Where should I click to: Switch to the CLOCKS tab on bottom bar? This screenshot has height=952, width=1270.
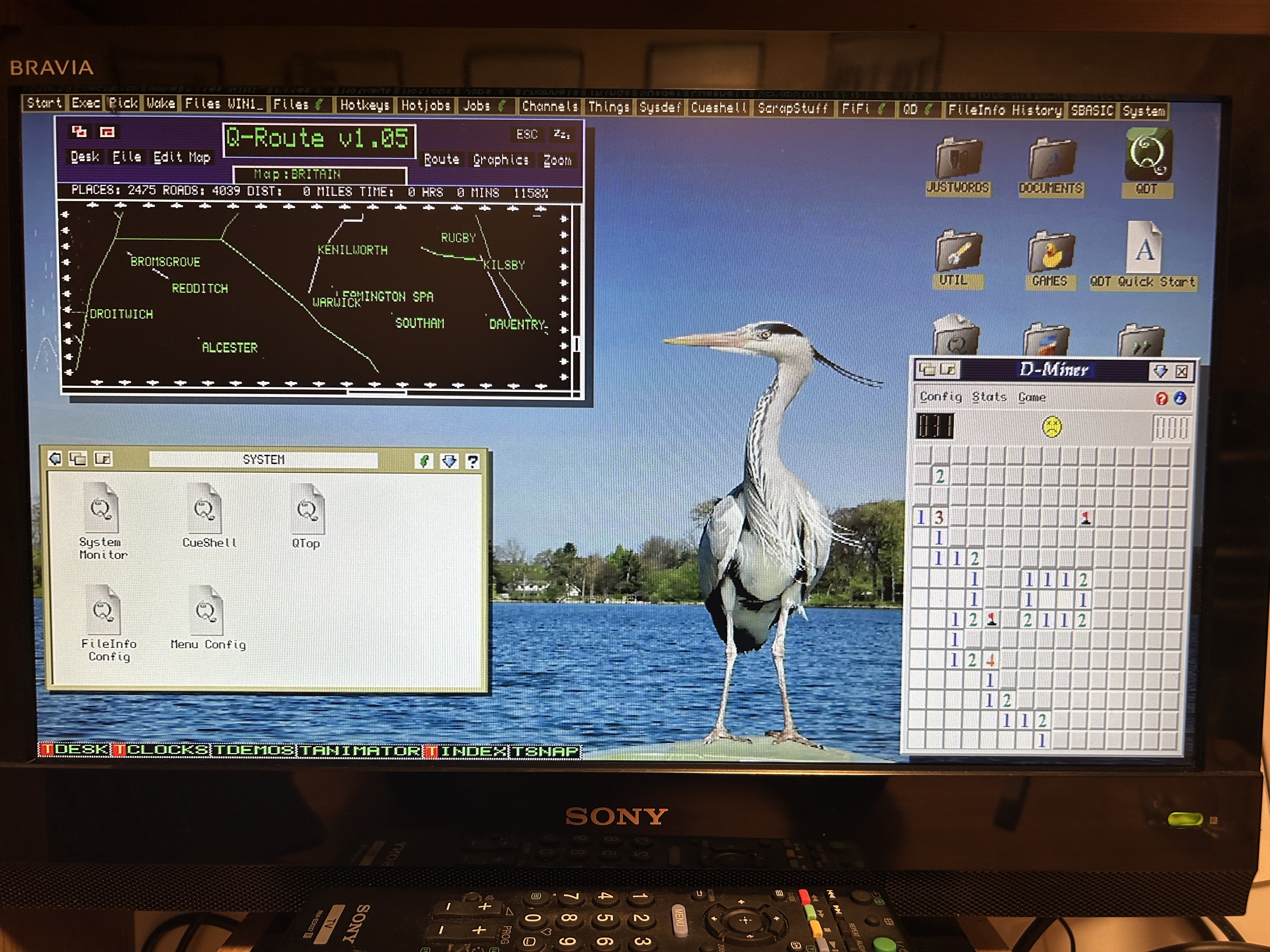tap(161, 750)
